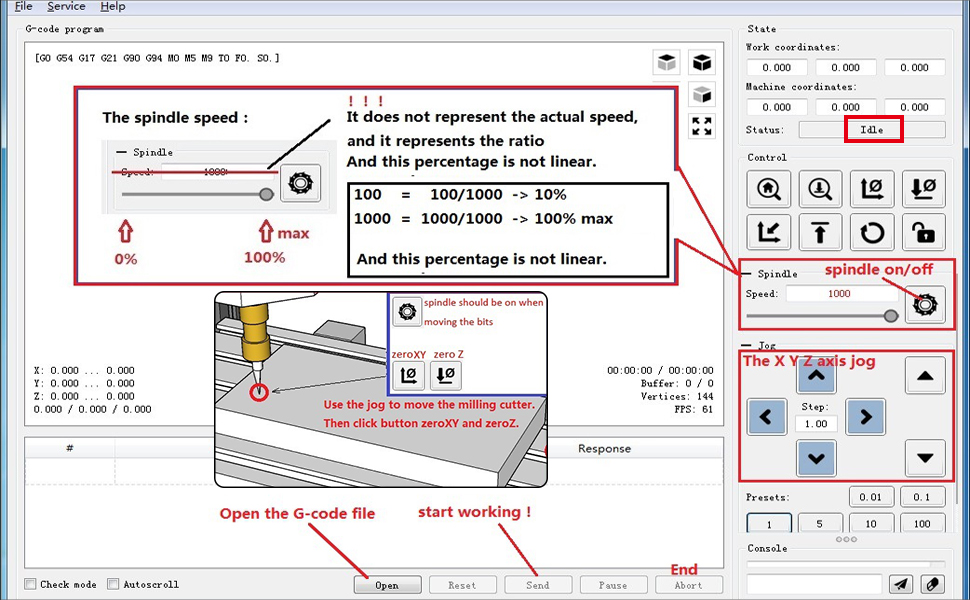Image resolution: width=970 pixels, height=600 pixels.
Task: Click the circular-arrow Reset icon in Control
Action: tap(872, 233)
